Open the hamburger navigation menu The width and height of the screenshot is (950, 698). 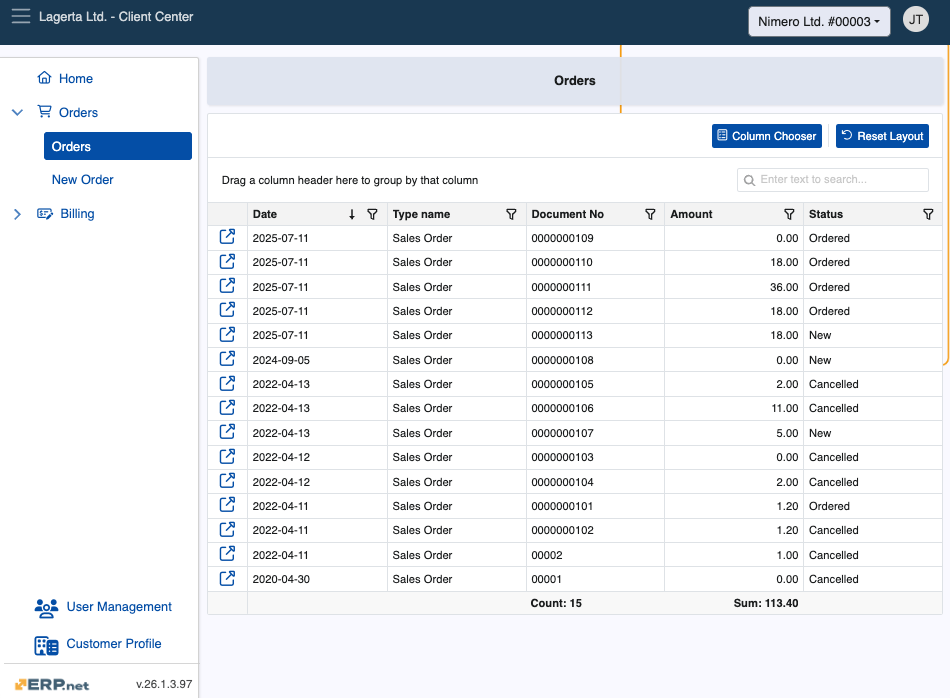(20, 17)
